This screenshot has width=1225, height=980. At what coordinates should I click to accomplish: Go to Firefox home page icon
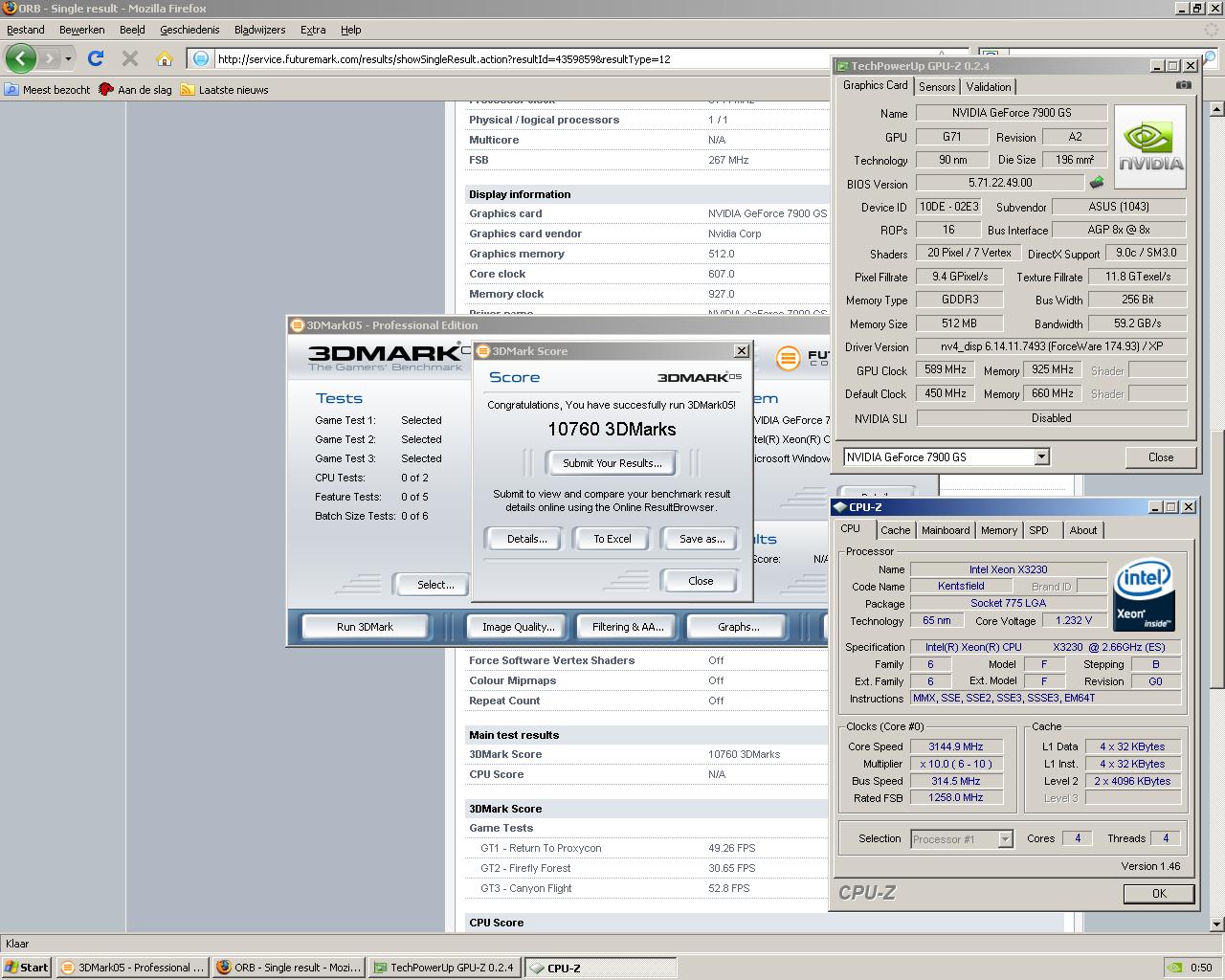pos(165,58)
